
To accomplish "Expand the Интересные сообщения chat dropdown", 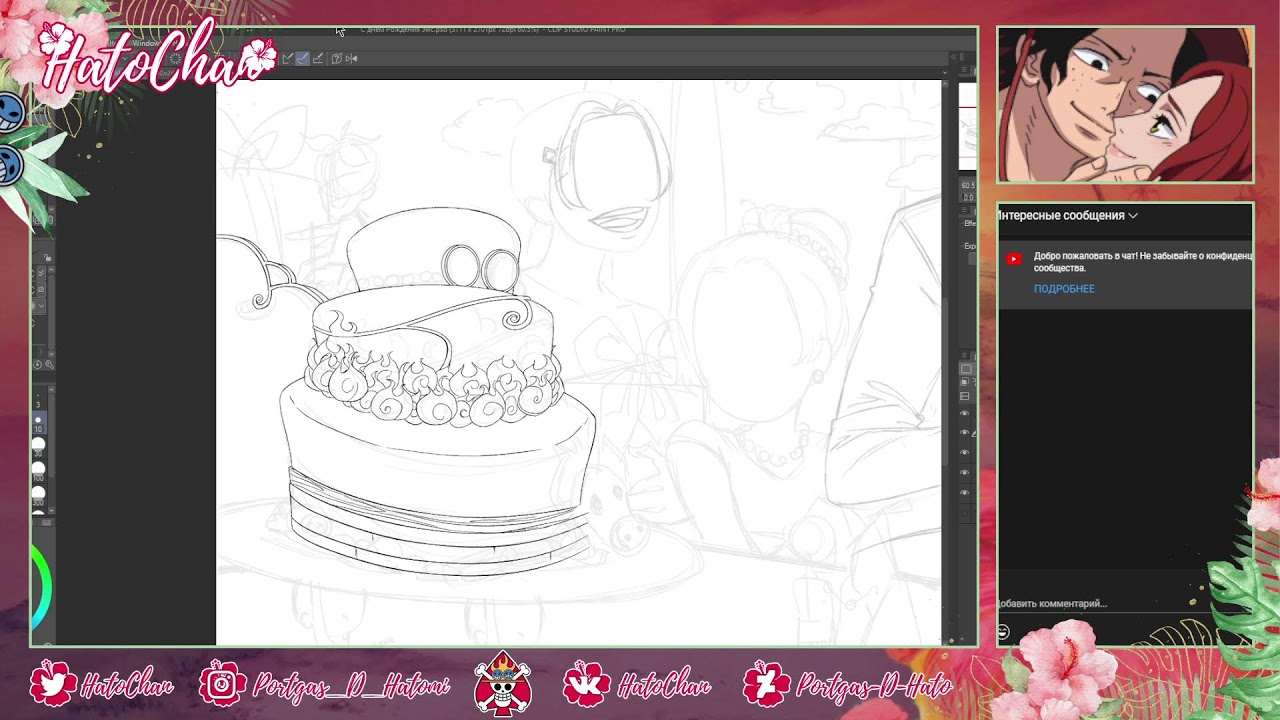I will pos(1067,215).
